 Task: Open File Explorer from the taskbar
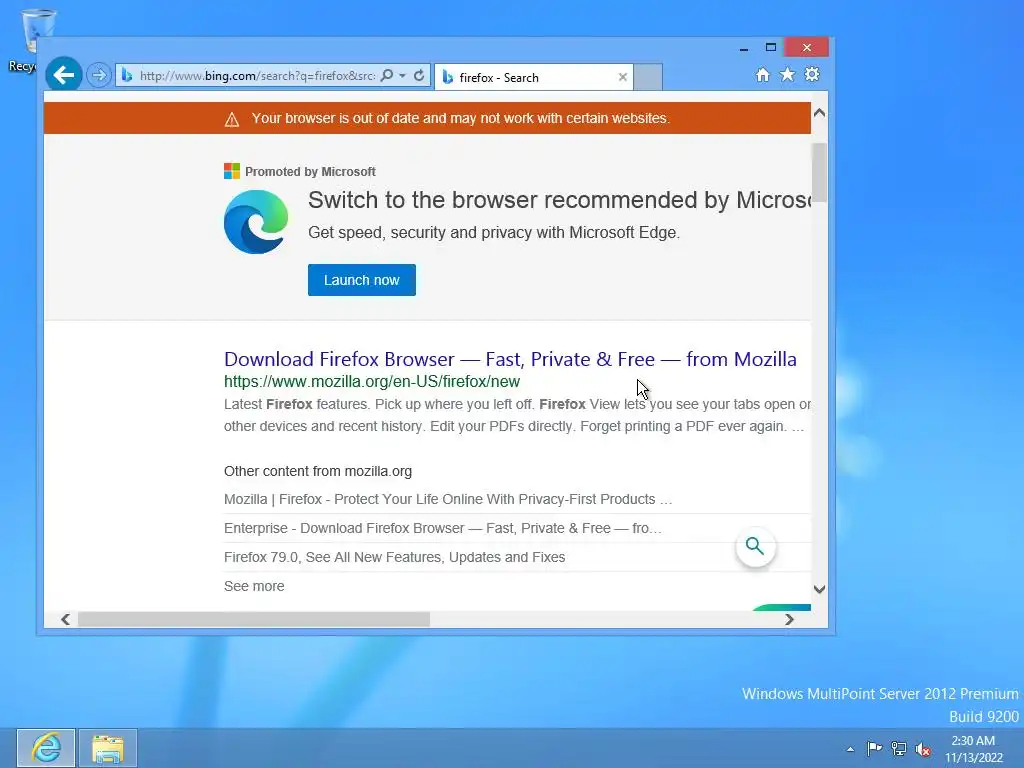coord(108,748)
